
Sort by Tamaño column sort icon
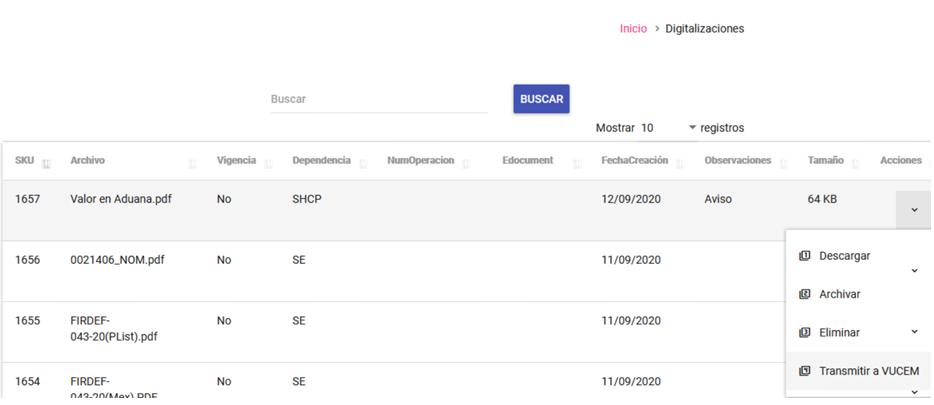coord(855,164)
